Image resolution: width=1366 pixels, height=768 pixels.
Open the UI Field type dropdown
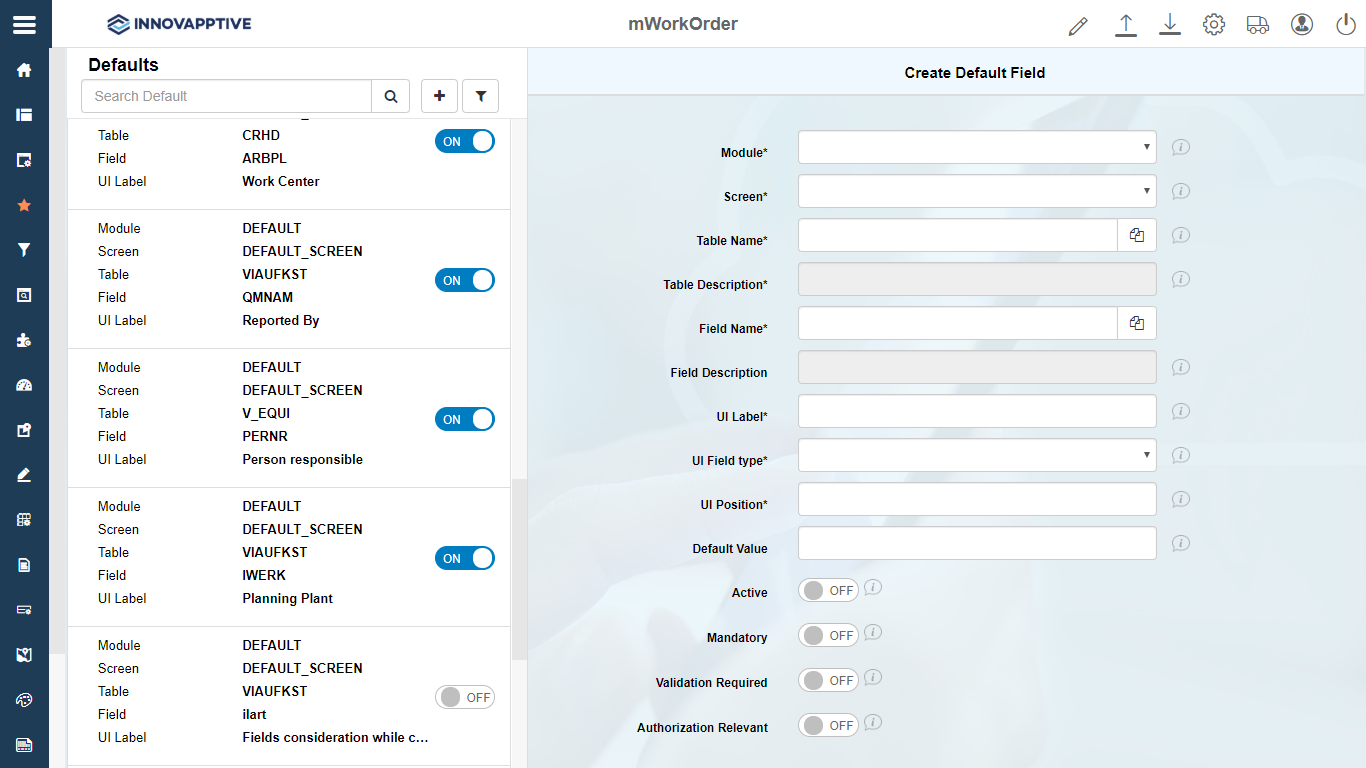977,456
